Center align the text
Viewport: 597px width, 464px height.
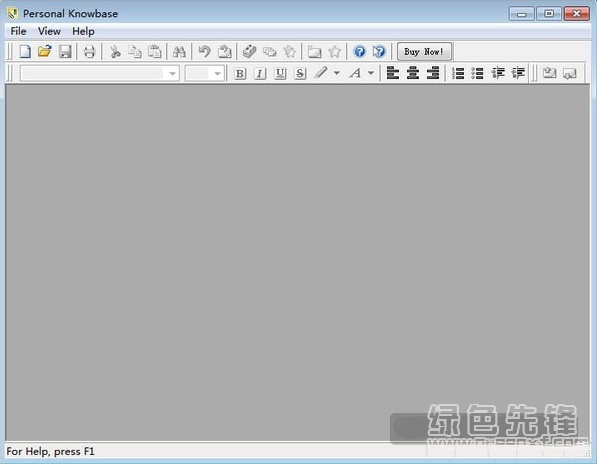(x=413, y=73)
